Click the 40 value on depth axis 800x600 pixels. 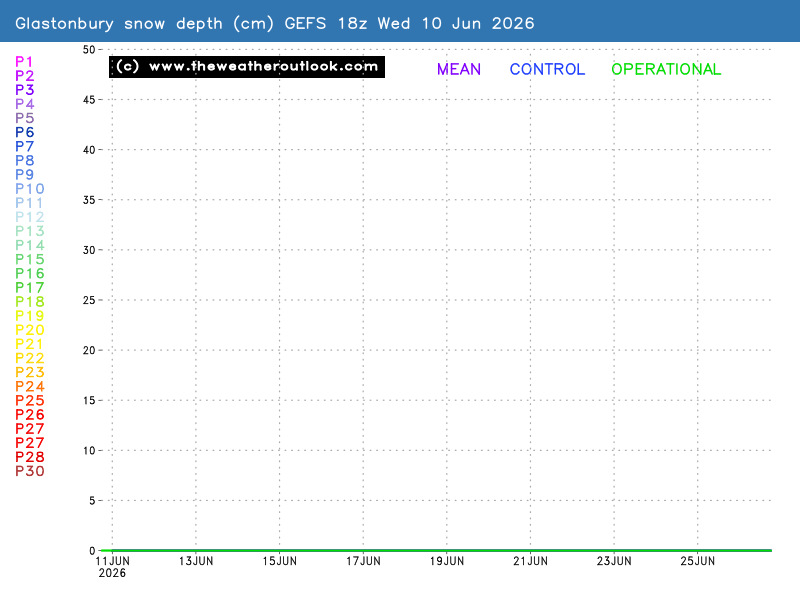pyautogui.click(x=89, y=149)
